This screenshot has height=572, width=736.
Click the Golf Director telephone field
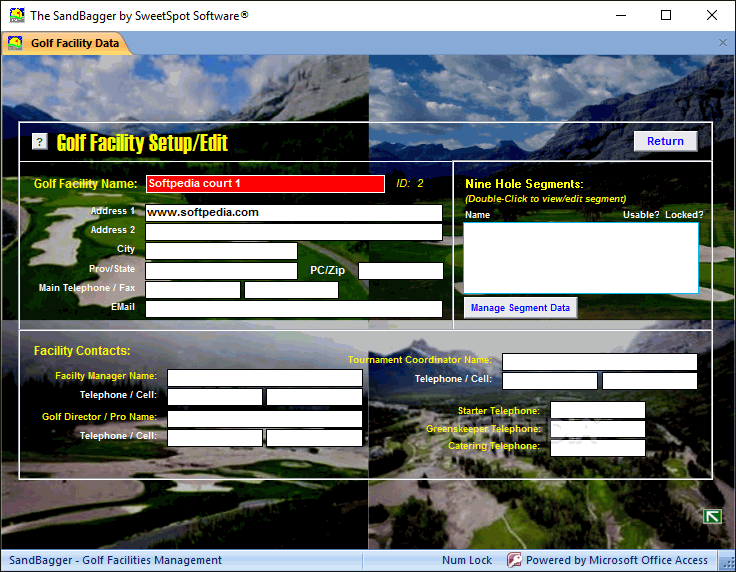click(x=215, y=438)
